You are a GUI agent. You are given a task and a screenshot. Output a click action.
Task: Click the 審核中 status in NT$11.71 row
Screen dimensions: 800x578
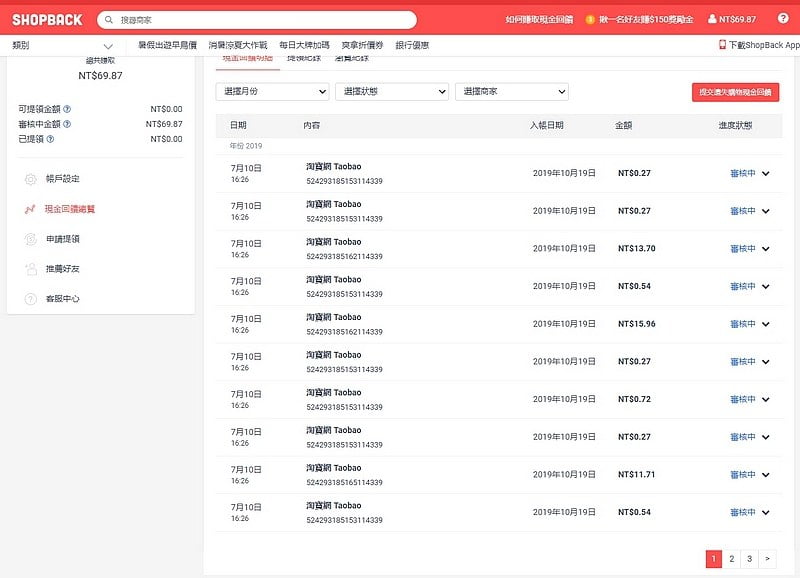[742, 475]
